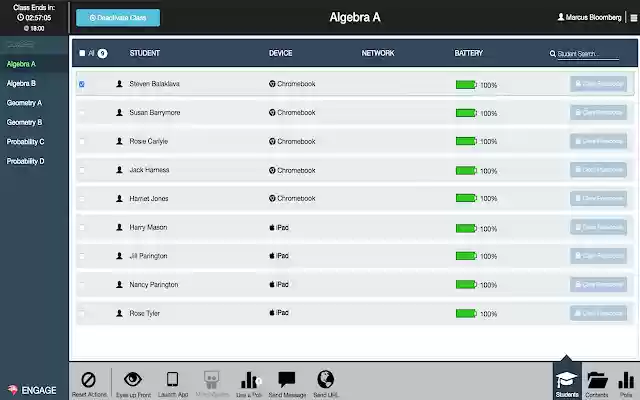Screen dimensions: 640x400
Task: Click the Student Search field
Action: (x=588, y=54)
